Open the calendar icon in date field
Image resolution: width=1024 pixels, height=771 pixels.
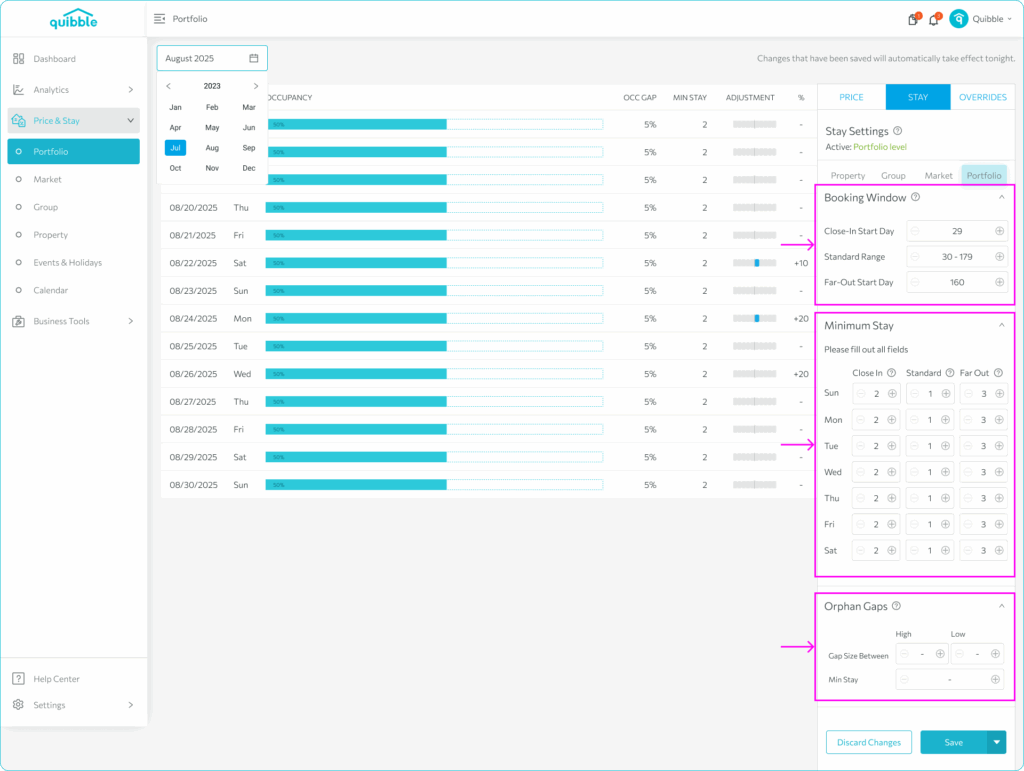(x=253, y=58)
